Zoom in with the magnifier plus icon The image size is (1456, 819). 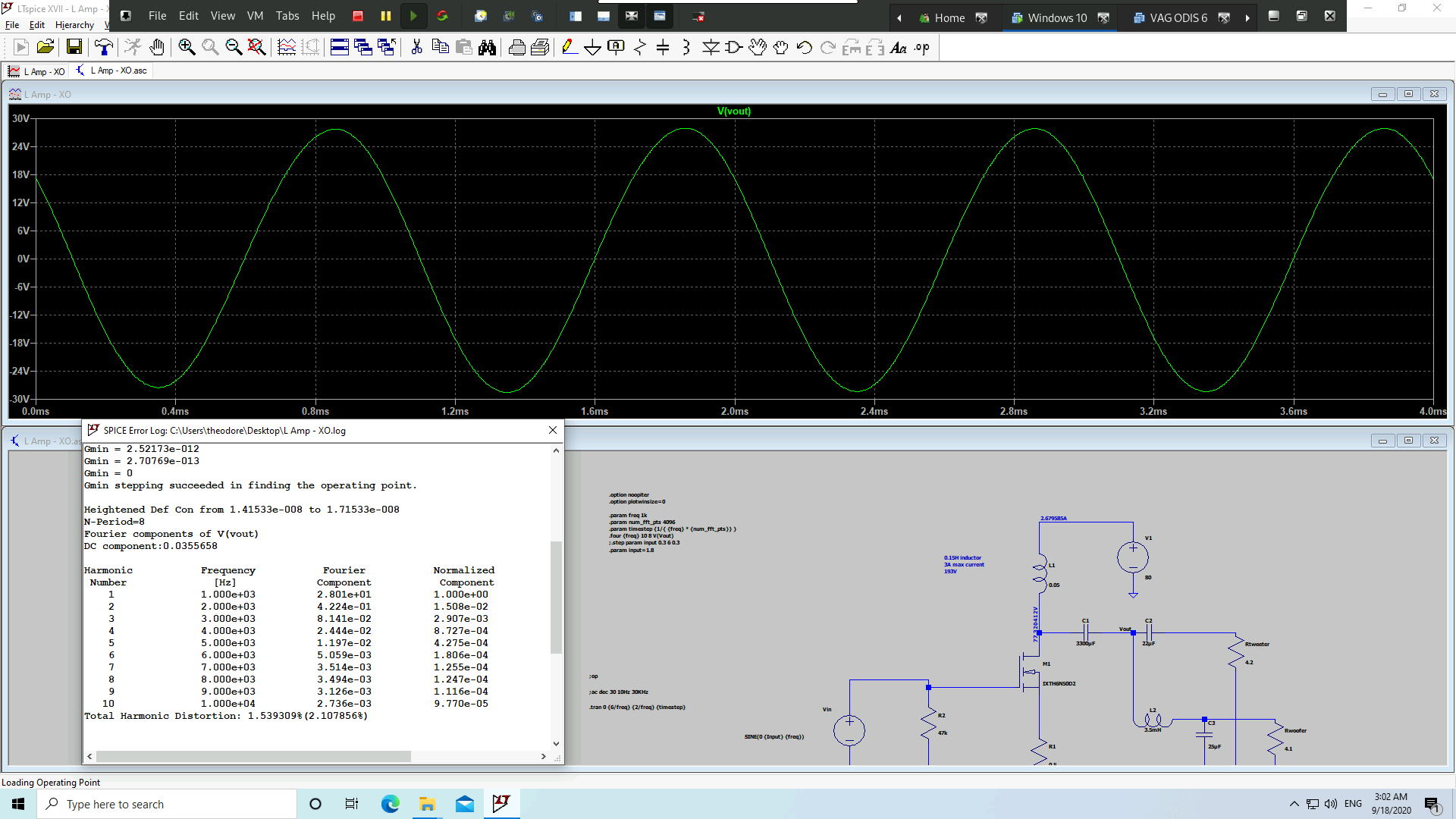[187, 48]
